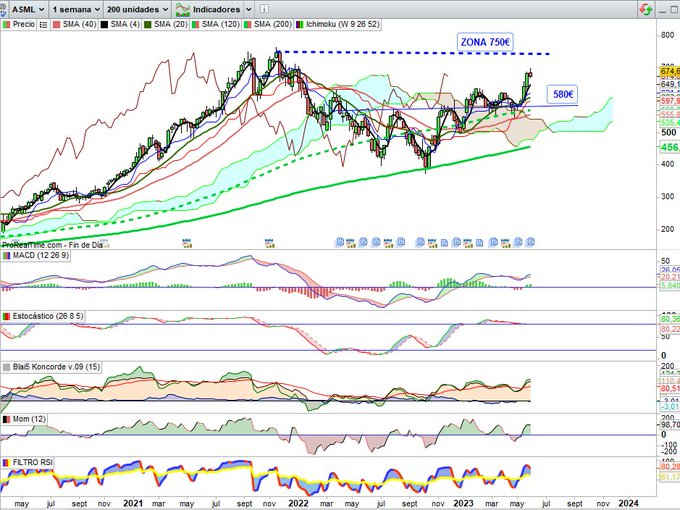Click the 61,17 FILTRO RSI value label
680x510 pixels.
click(x=670, y=477)
